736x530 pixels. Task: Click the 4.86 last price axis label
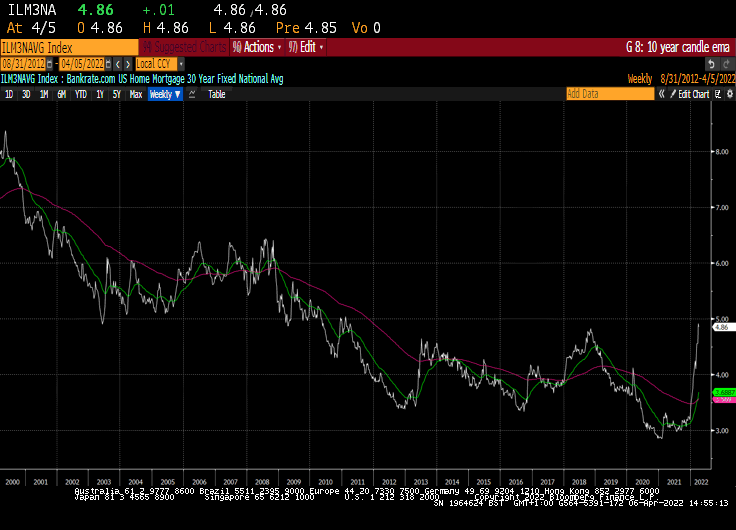pos(723,327)
